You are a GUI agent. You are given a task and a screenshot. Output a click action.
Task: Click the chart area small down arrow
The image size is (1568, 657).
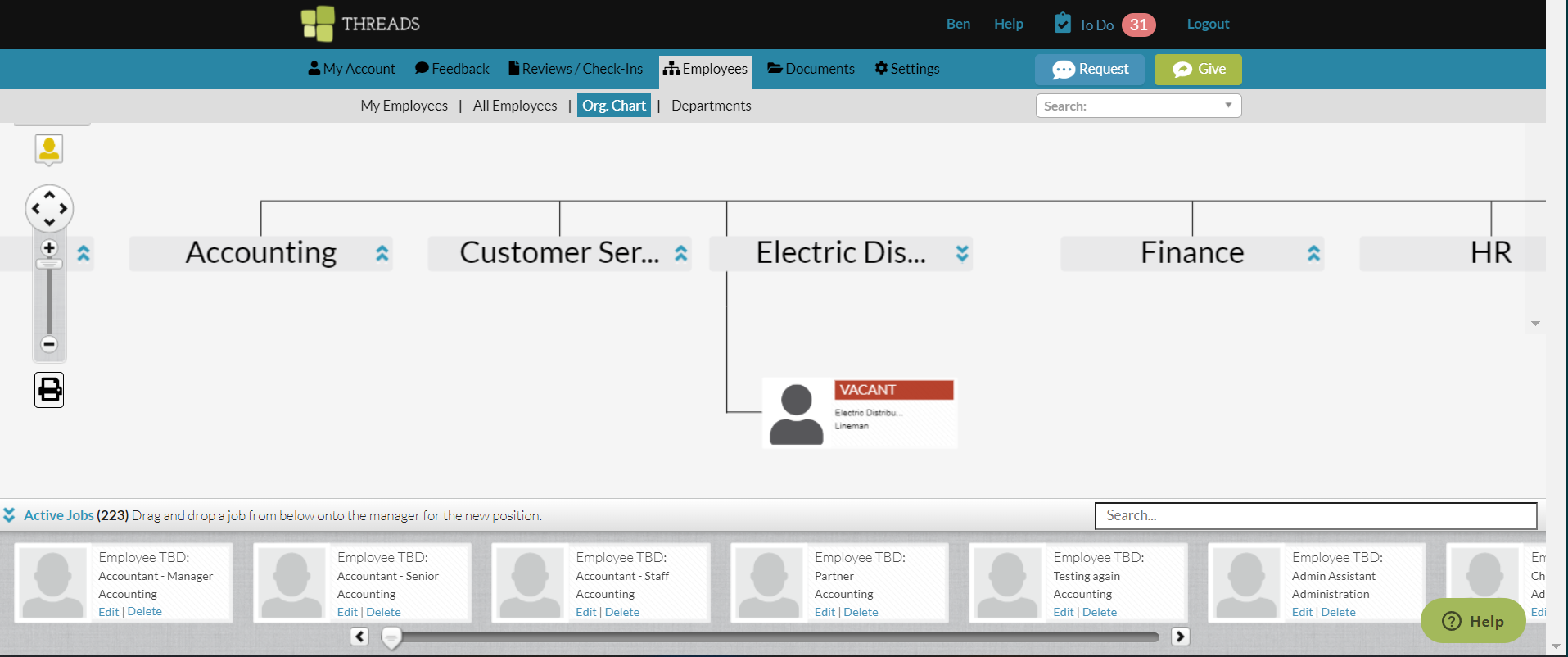click(1535, 324)
